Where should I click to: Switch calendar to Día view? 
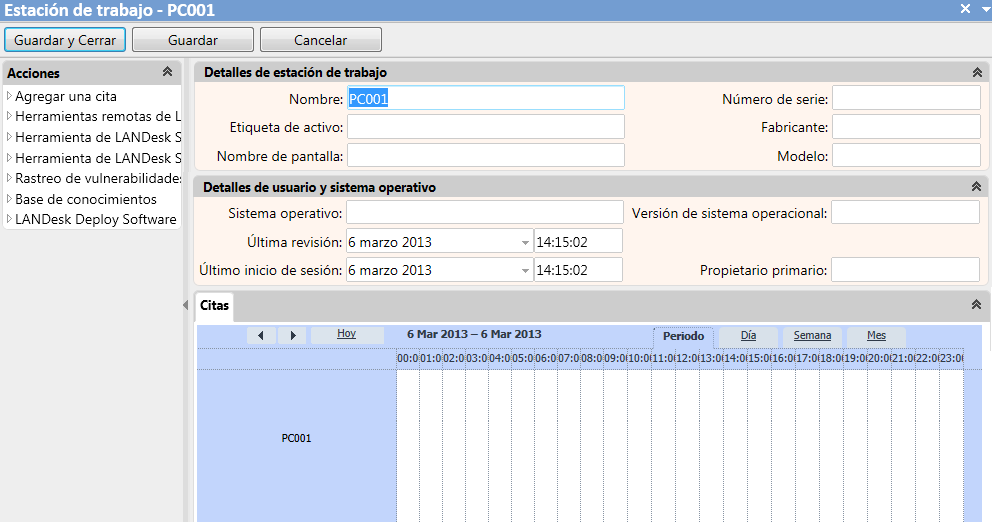(748, 335)
